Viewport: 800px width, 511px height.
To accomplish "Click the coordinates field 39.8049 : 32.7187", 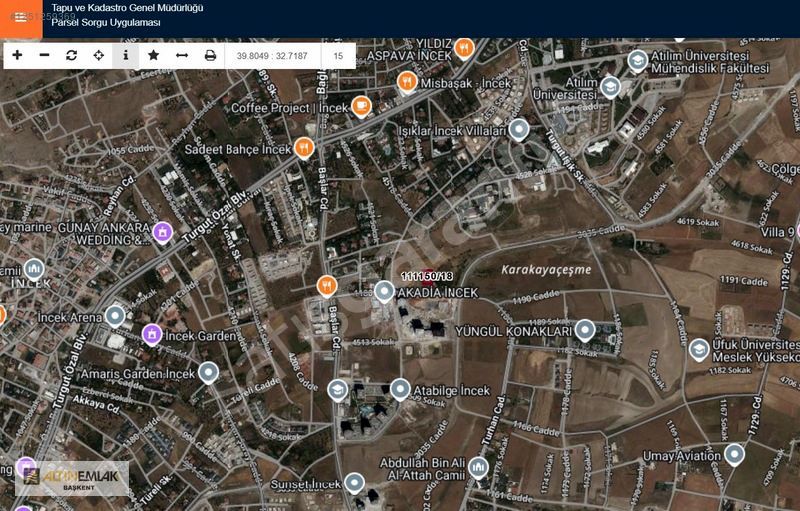I will tap(272, 56).
